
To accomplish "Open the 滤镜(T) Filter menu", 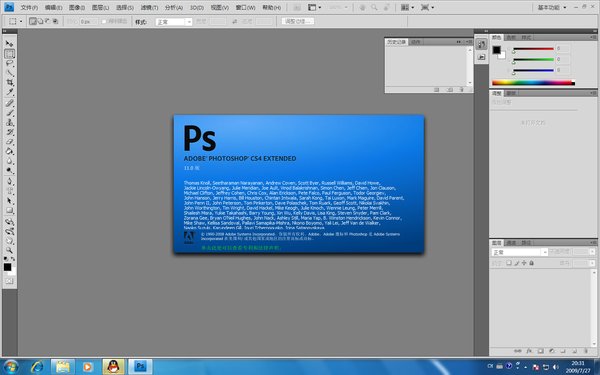I will [149, 8].
